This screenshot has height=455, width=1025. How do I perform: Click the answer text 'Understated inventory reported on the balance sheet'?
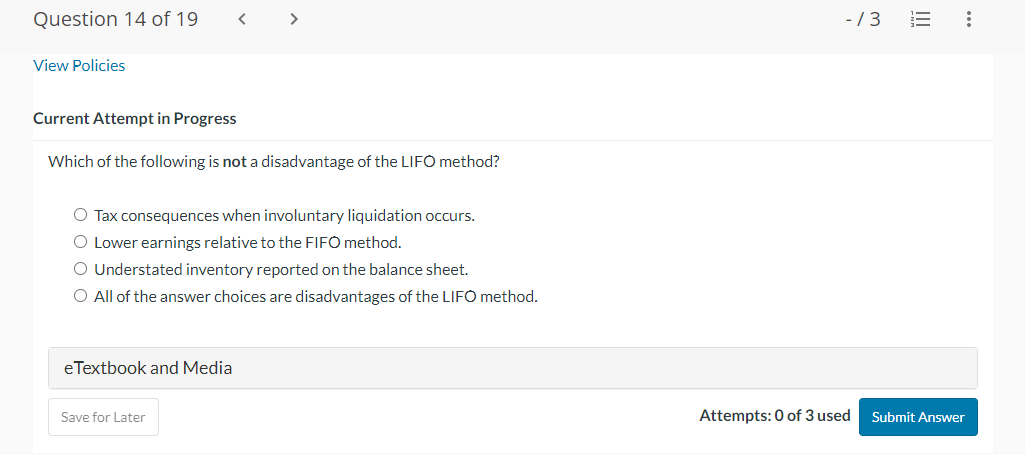[x=281, y=269]
